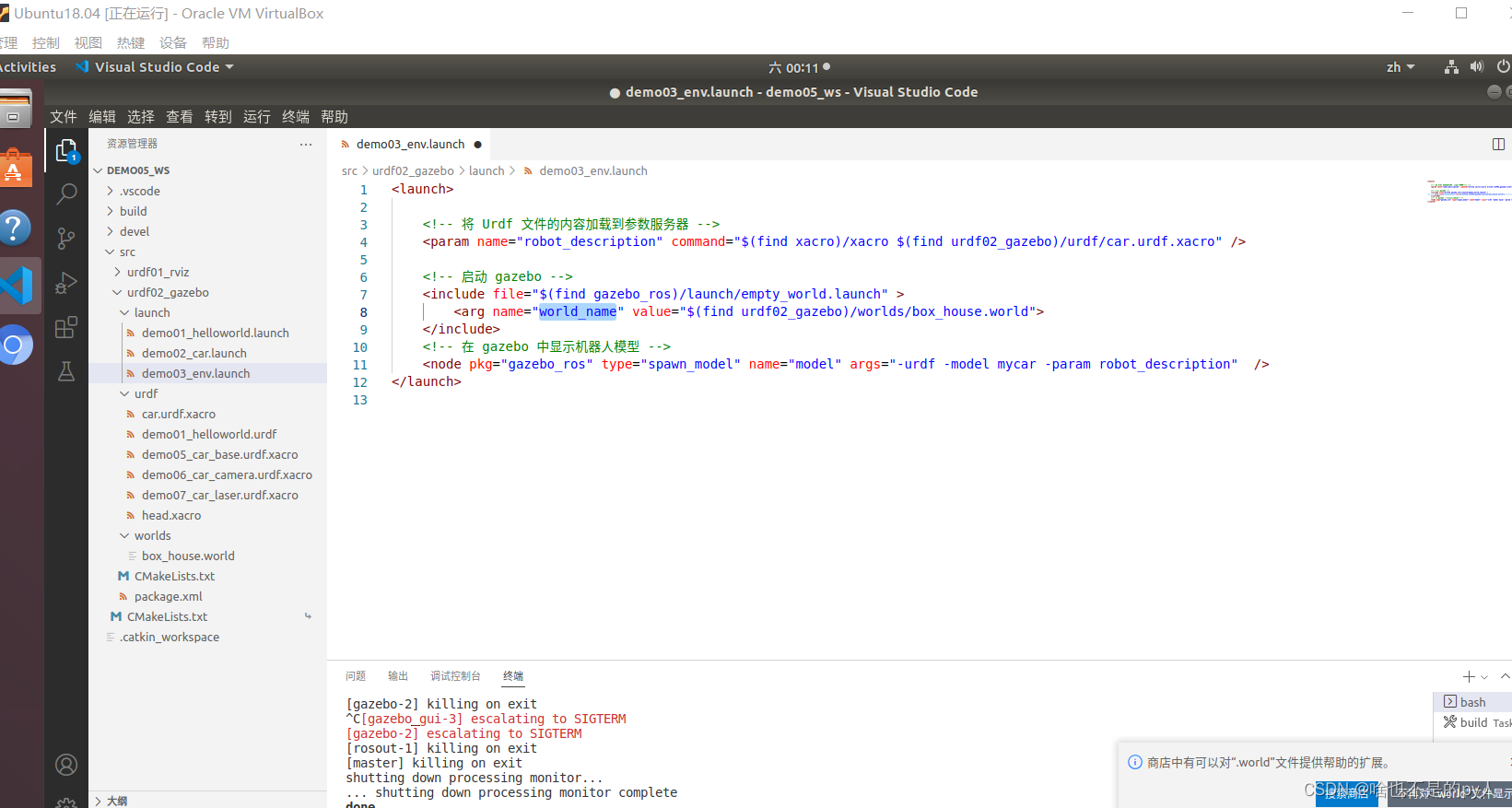The height and width of the screenshot is (808, 1512).
Task: Open box_house.world file
Action: [207, 556]
